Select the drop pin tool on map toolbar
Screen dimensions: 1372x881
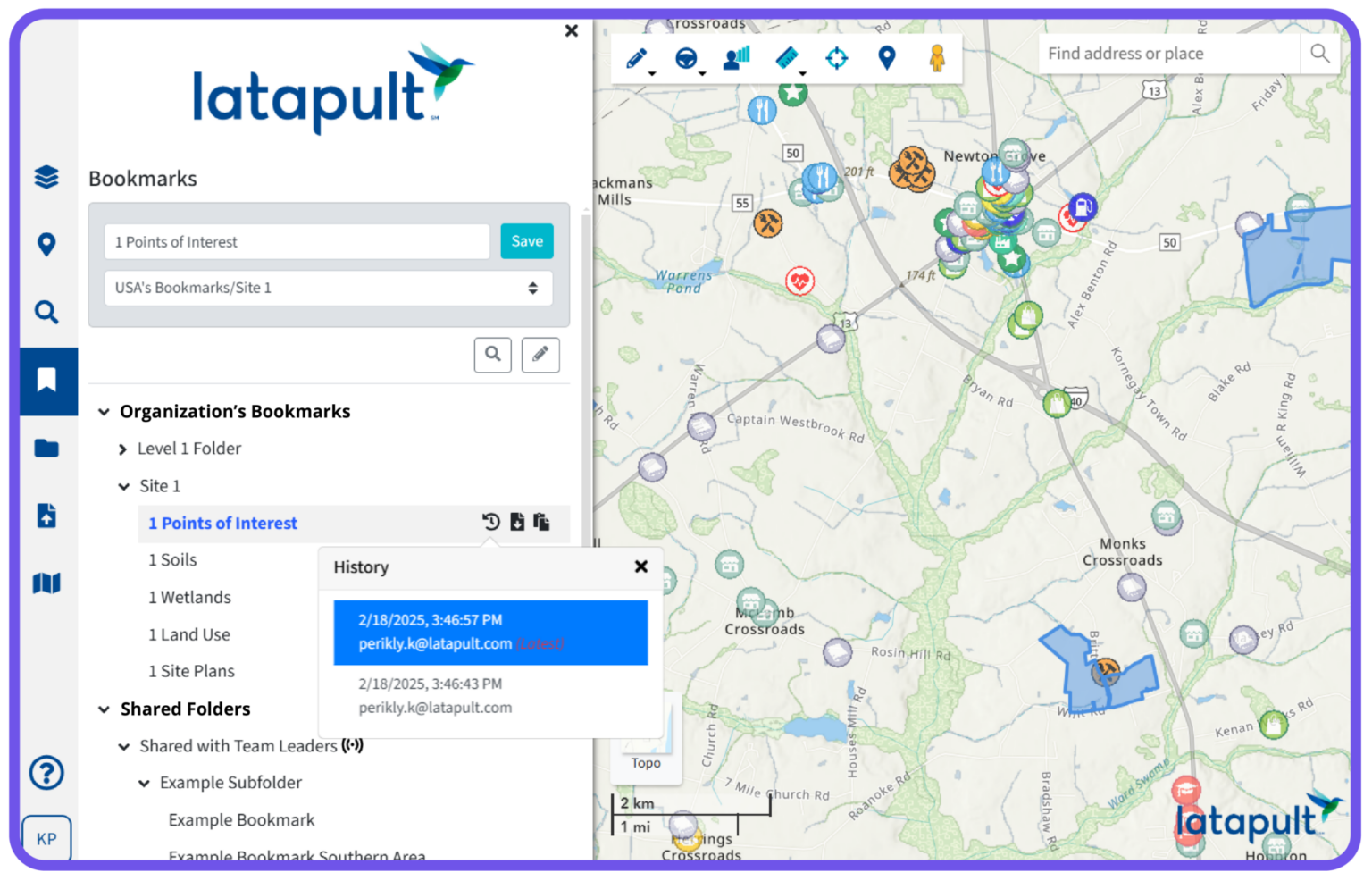(887, 59)
